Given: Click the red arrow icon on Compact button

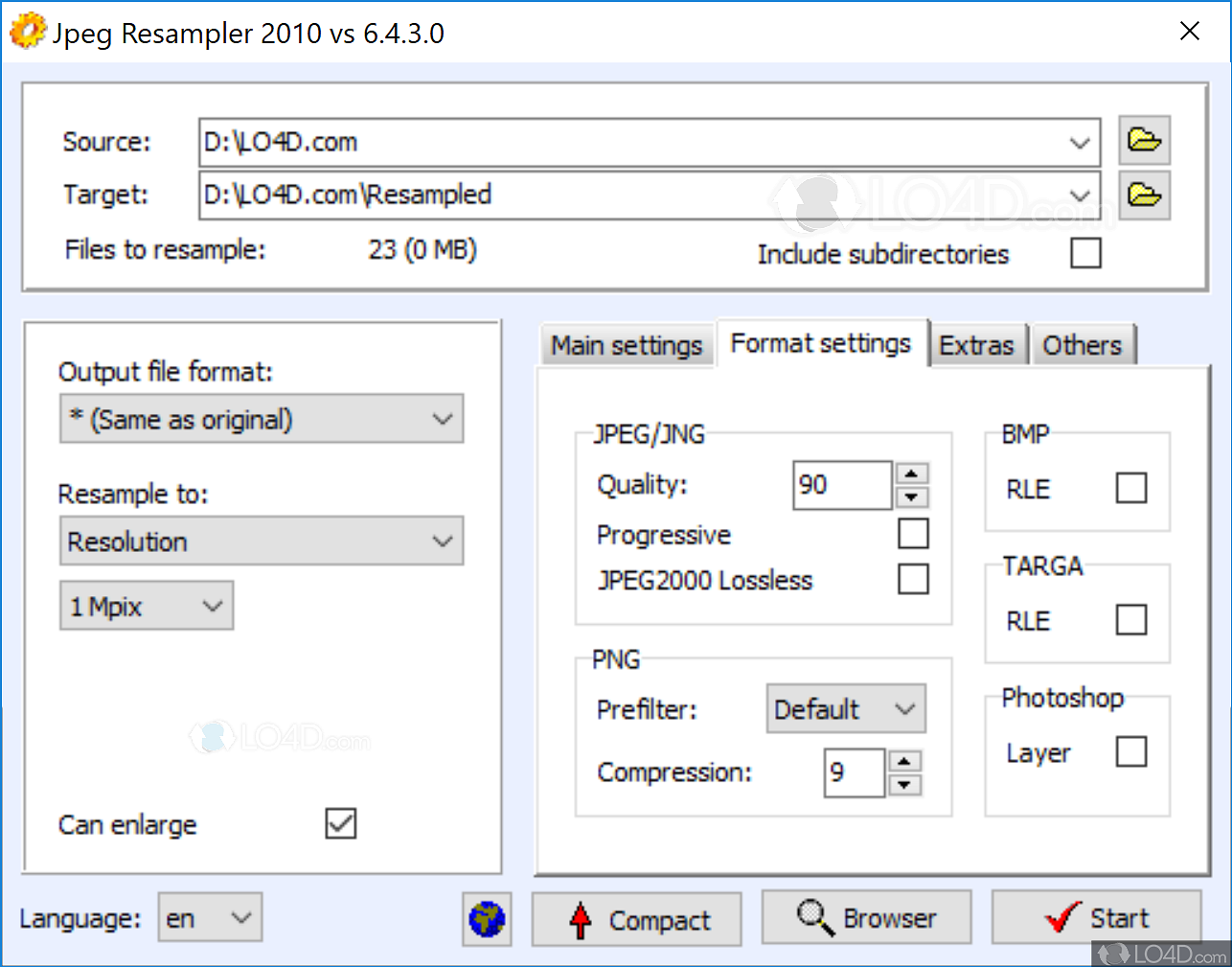Looking at the screenshot, I should pos(583,919).
